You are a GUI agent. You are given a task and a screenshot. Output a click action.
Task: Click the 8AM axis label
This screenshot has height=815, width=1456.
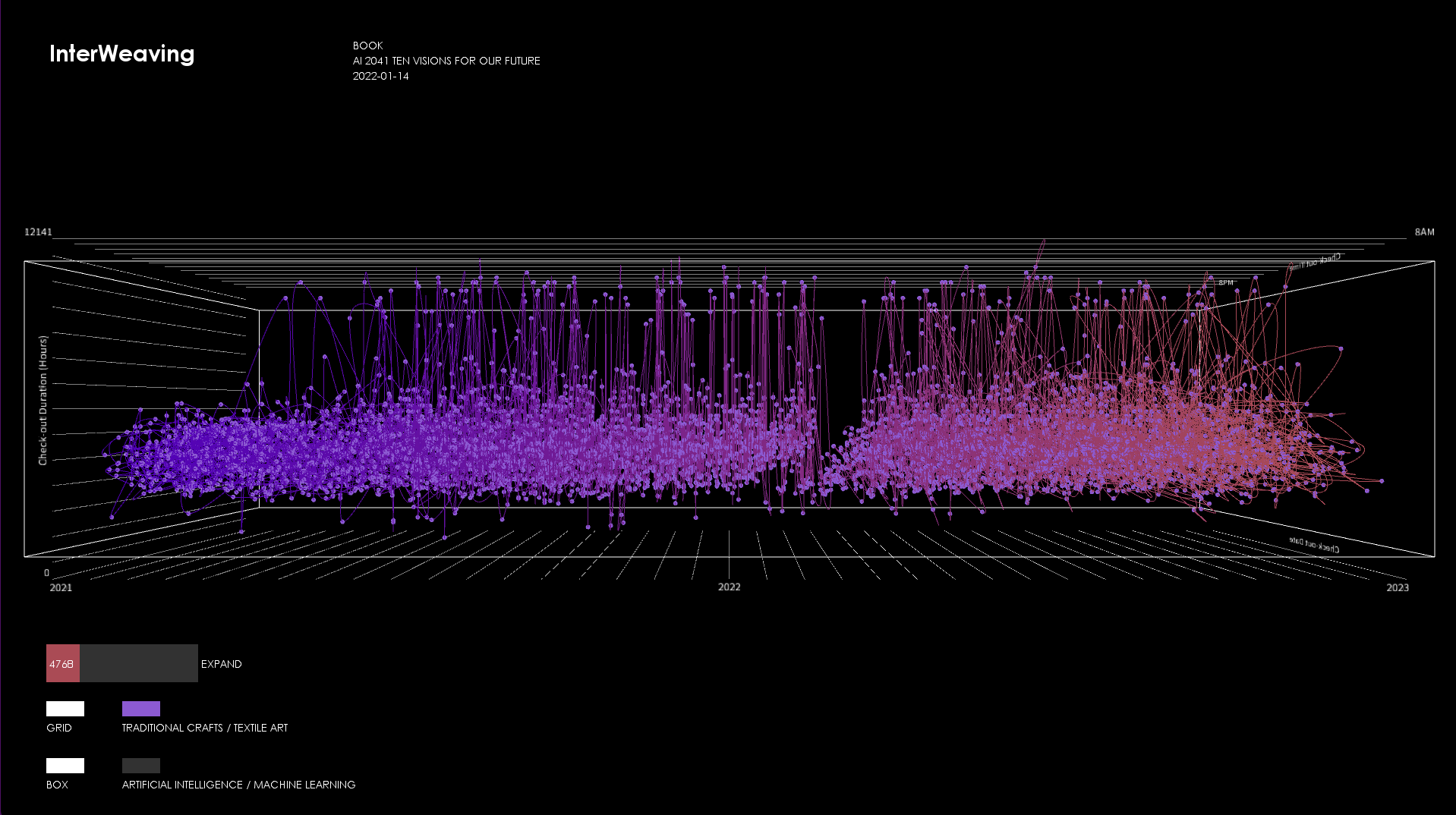[1424, 232]
